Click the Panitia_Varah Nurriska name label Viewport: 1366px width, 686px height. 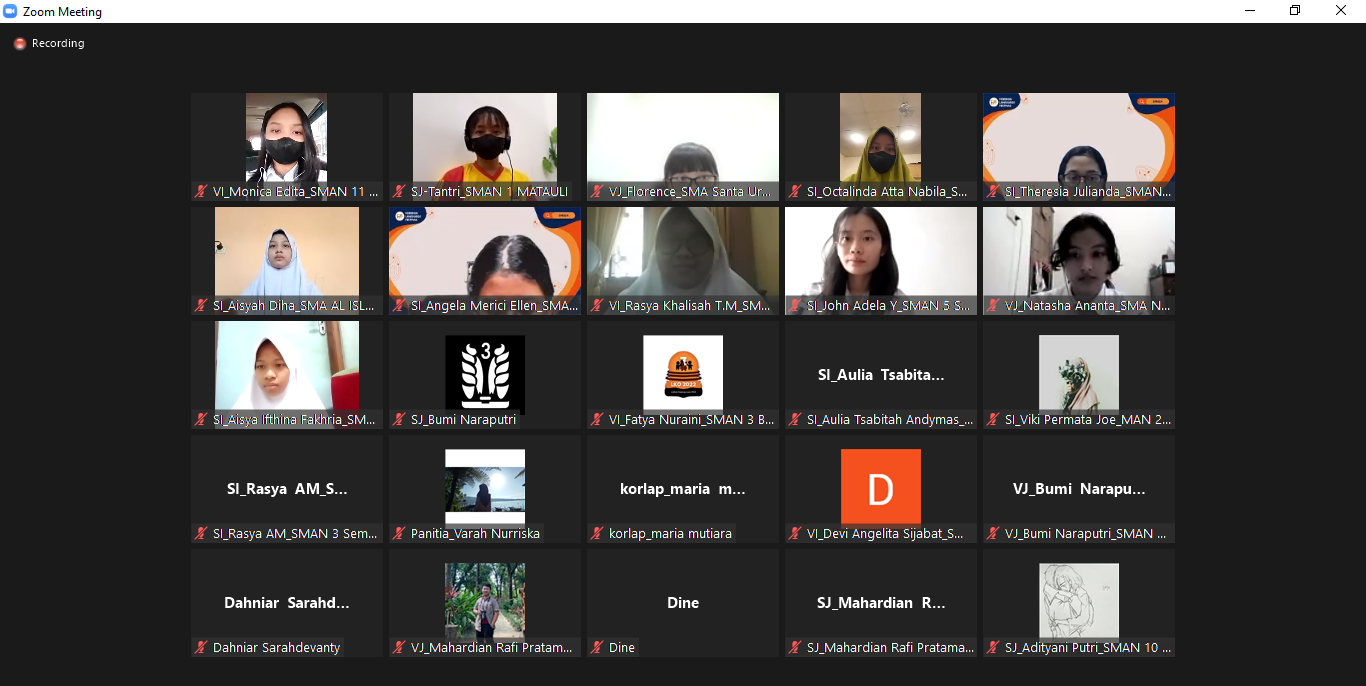coord(475,533)
